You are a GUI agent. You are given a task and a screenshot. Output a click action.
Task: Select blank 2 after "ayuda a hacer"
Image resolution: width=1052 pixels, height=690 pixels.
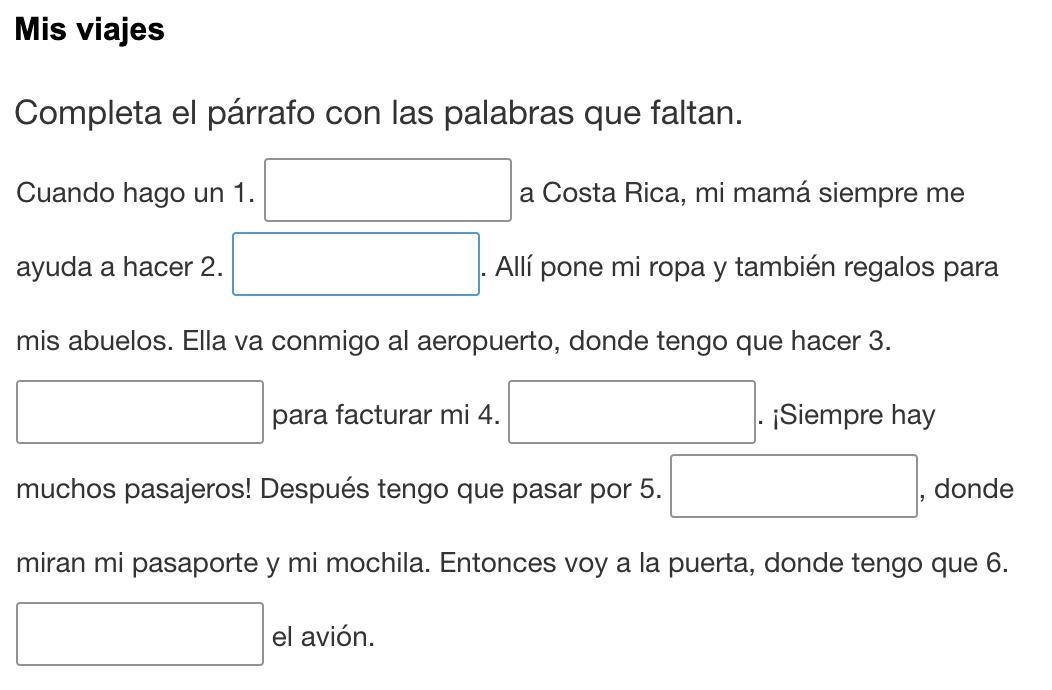[x=356, y=264]
